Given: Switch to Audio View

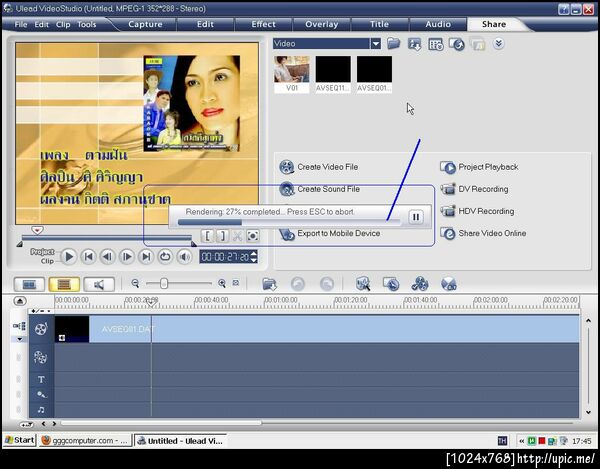Looking at the screenshot, I should click(99, 284).
